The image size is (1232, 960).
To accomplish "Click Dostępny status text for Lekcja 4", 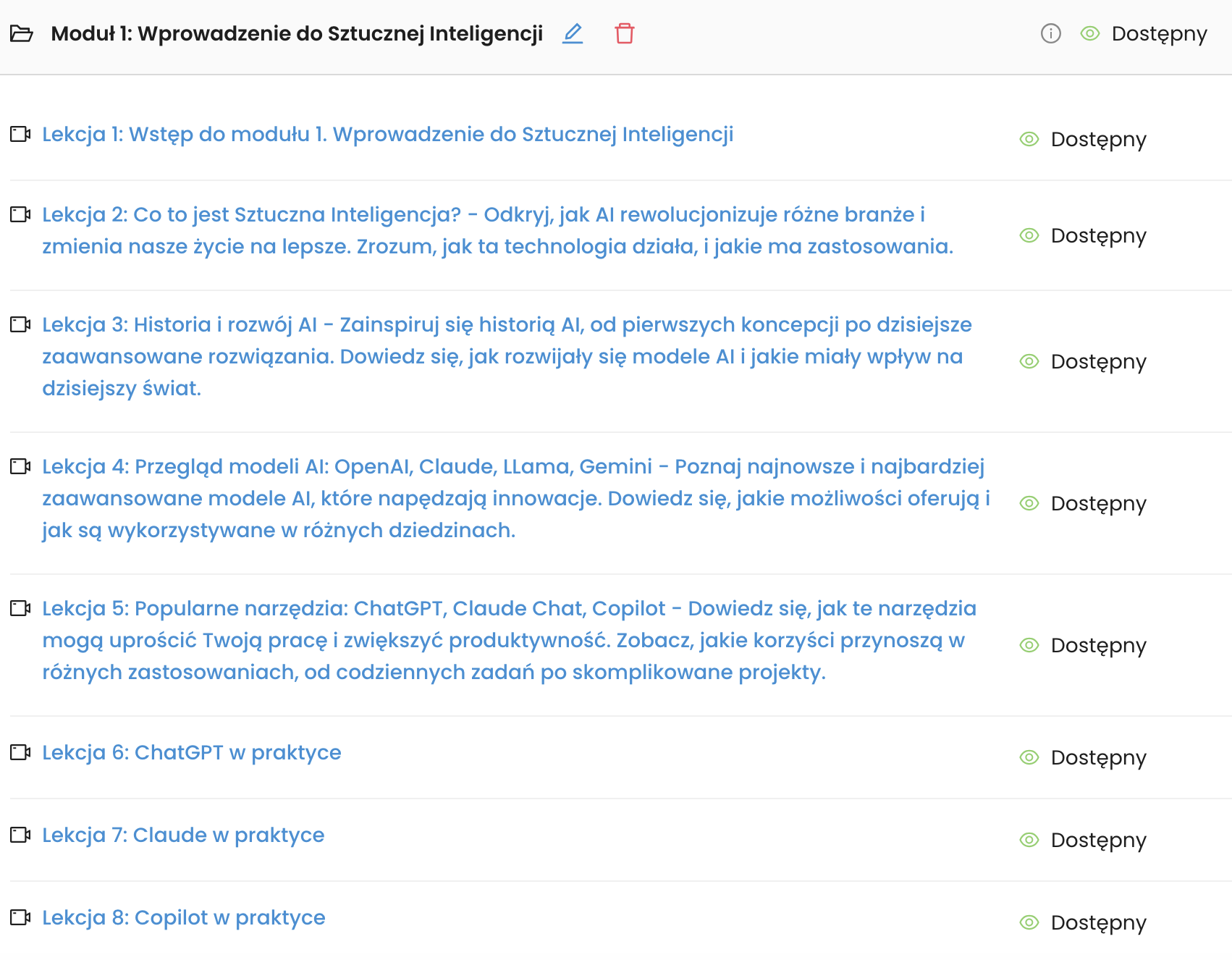I will coord(1099,504).
